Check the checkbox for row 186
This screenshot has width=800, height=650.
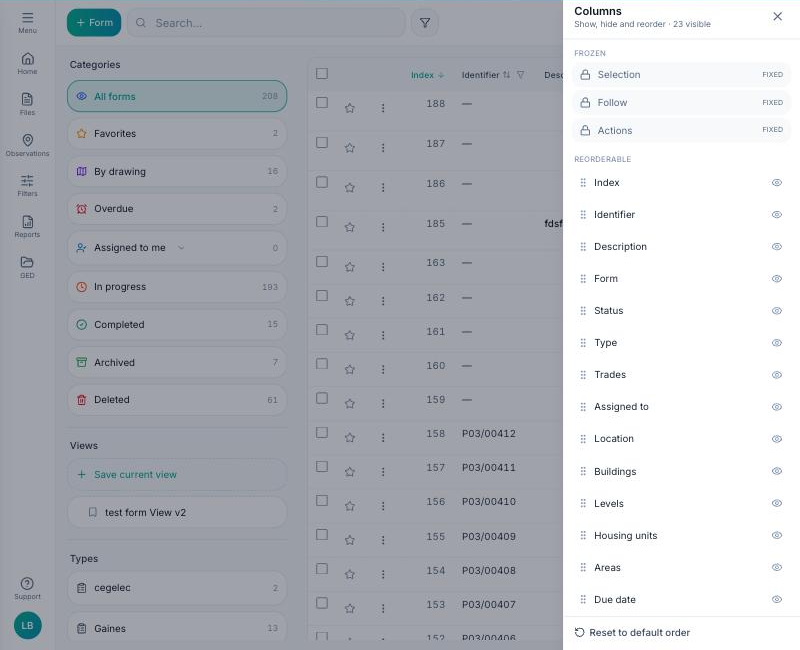pos(322,182)
